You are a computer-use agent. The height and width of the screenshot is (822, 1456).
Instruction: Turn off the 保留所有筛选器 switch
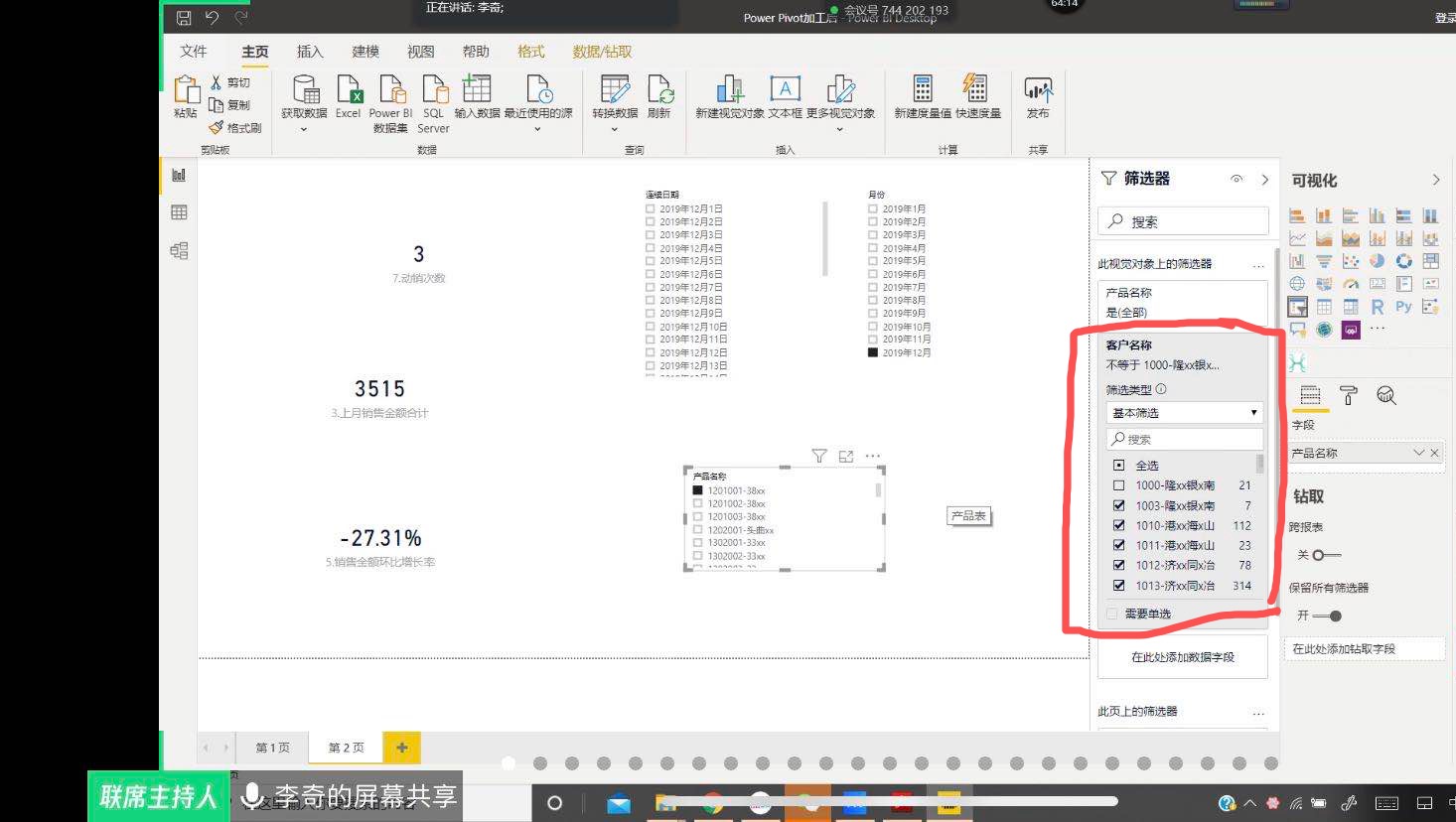(x=1327, y=616)
